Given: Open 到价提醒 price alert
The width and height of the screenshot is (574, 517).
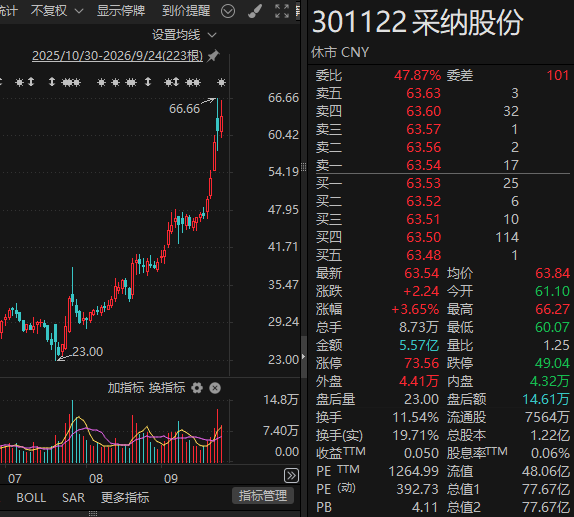Looking at the screenshot, I should tap(186, 11).
